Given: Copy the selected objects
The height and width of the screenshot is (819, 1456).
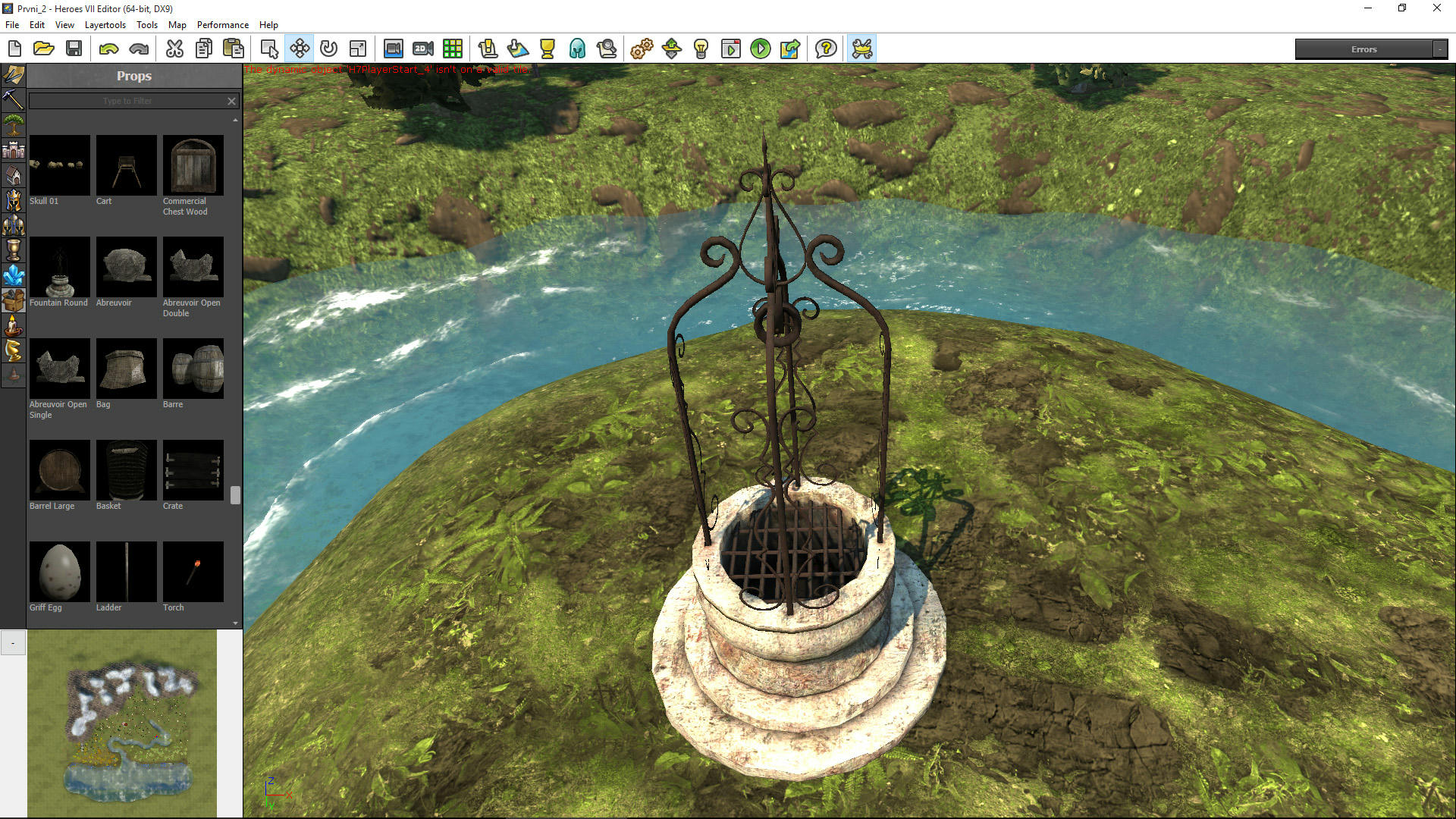Looking at the screenshot, I should coord(204,49).
